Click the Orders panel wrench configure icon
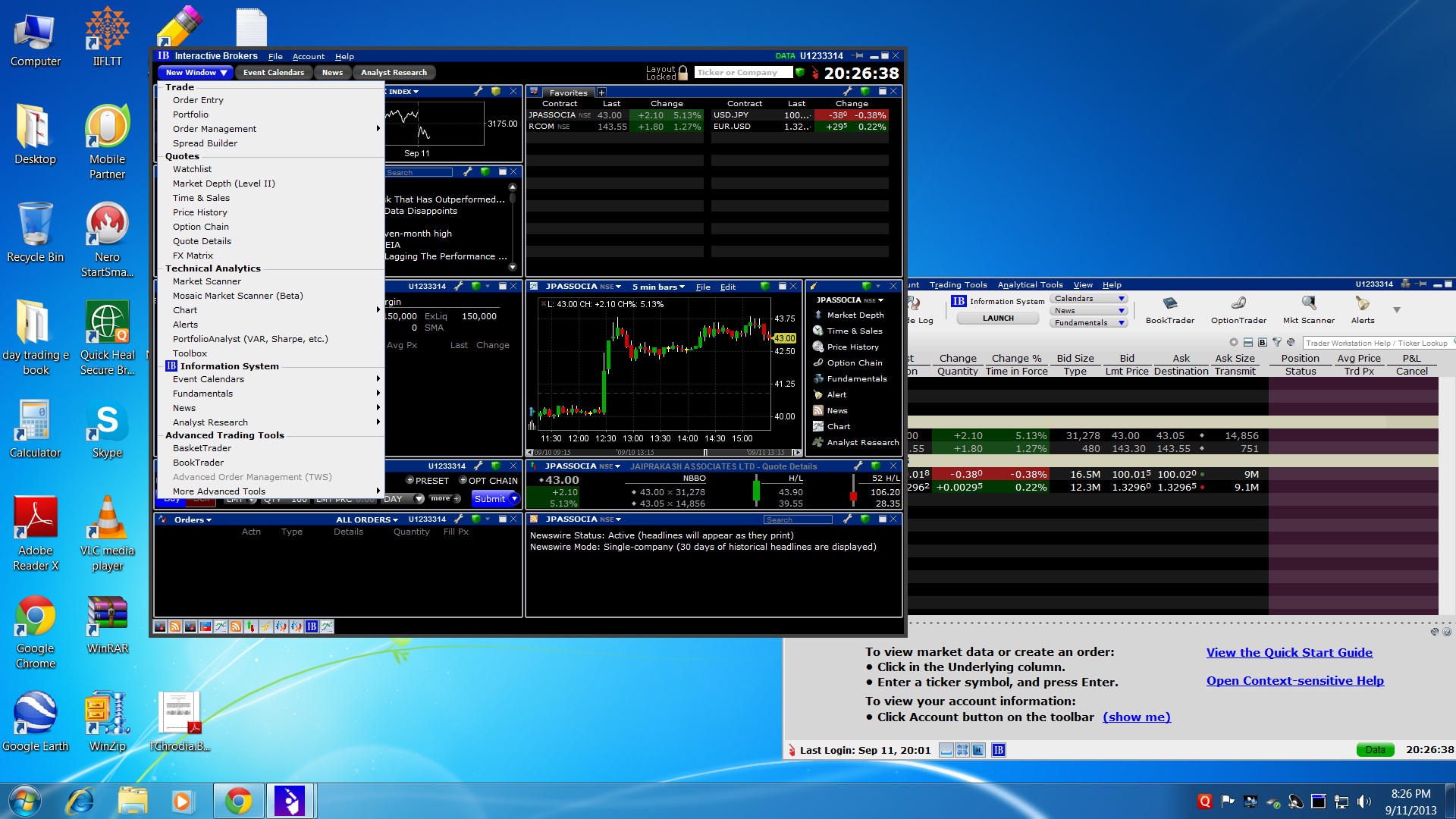This screenshot has width=1456, height=819. pos(459,519)
